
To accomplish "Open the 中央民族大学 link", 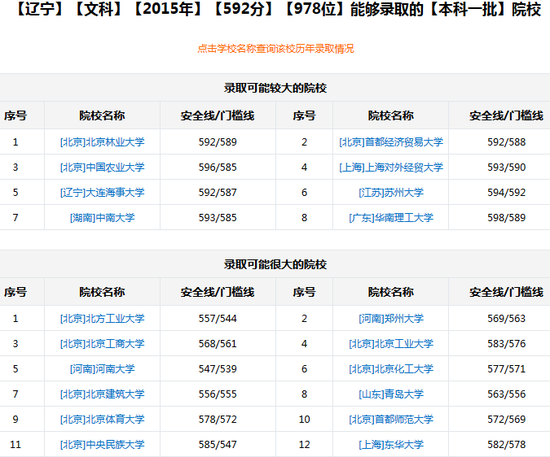I will (102, 445).
